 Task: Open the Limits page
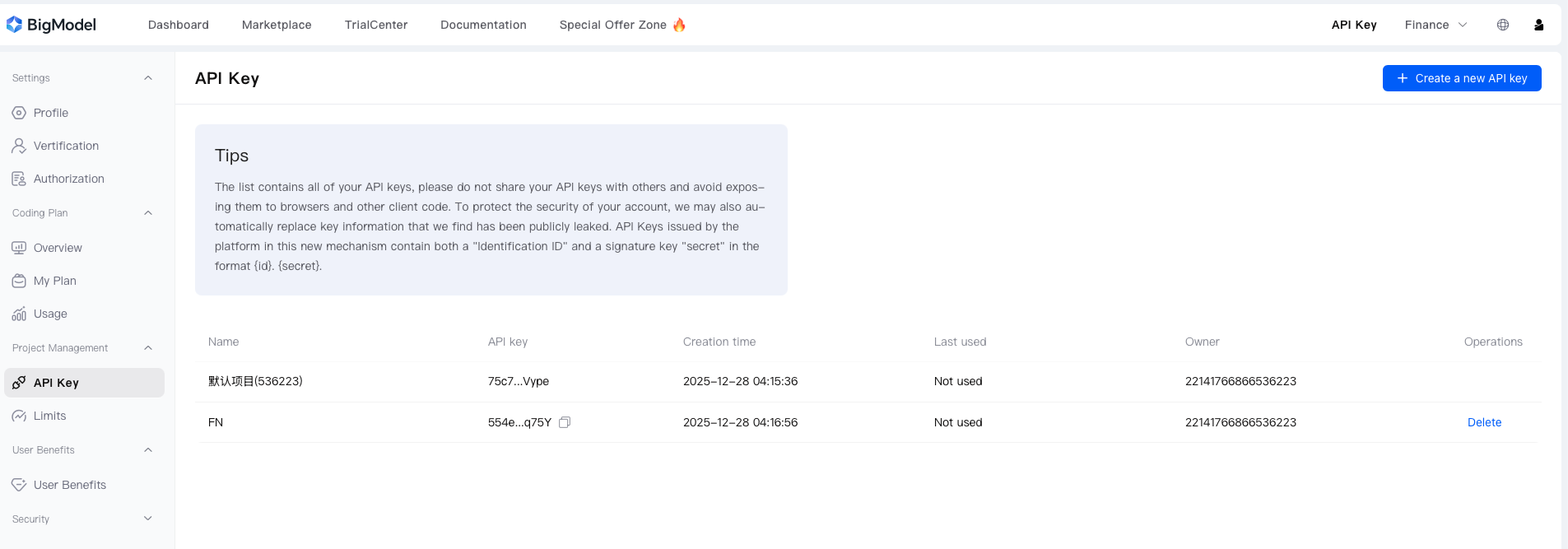[x=49, y=416]
